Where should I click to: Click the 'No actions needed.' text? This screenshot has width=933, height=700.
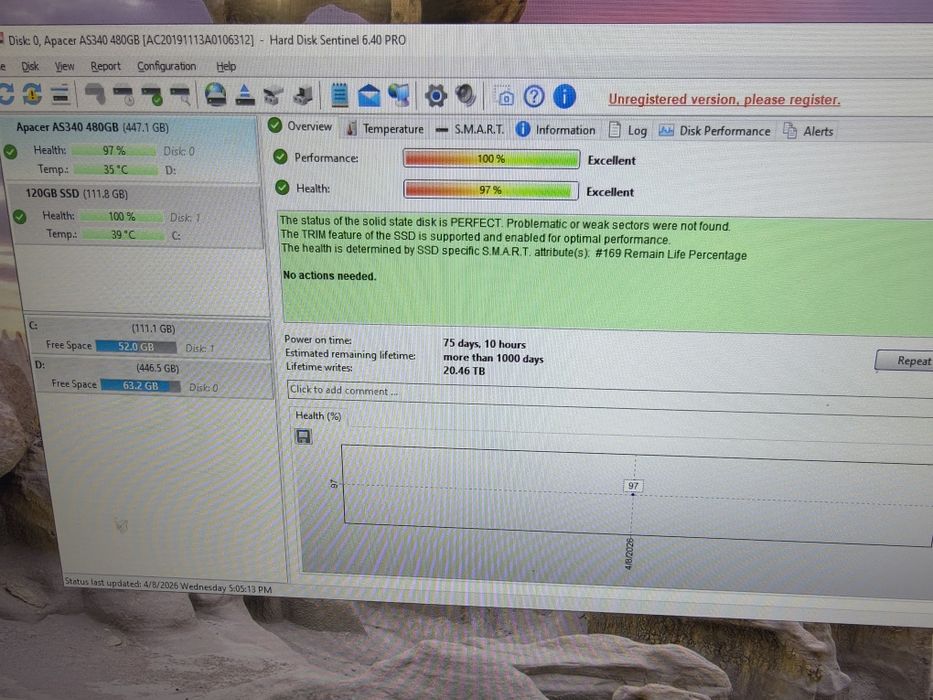pos(330,276)
